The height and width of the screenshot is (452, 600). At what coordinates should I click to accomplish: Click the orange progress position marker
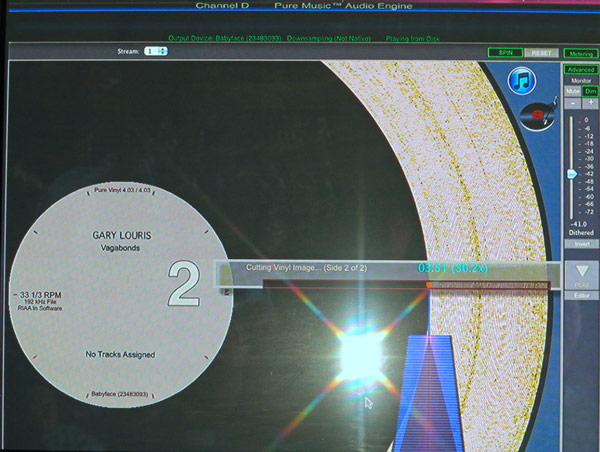[429, 285]
